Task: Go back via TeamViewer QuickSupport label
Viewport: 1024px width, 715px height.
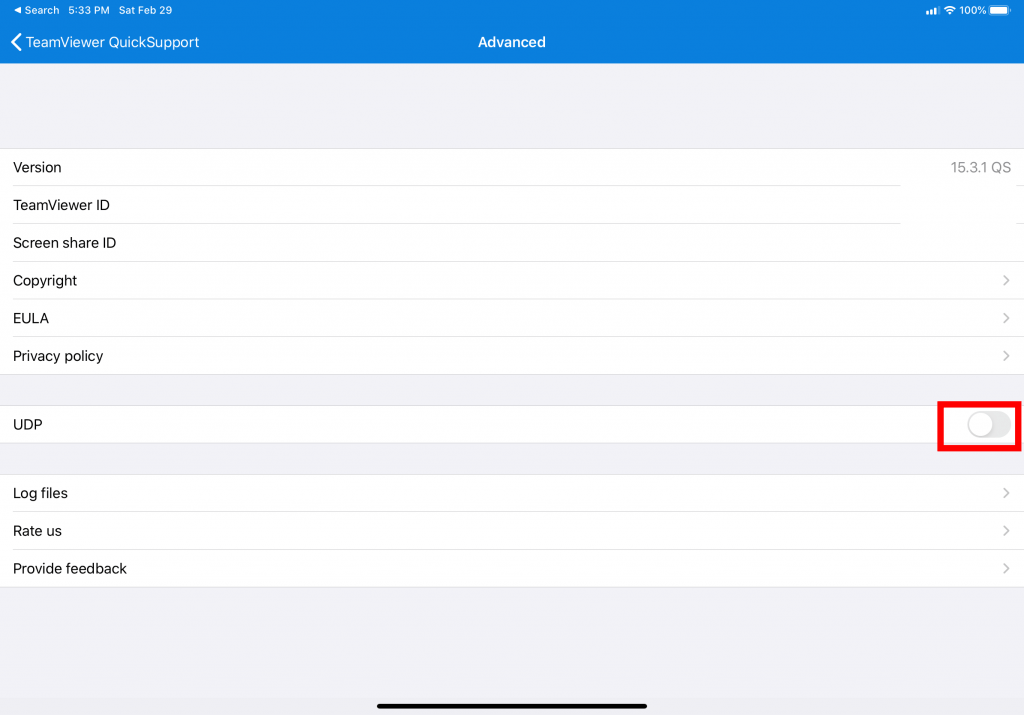Action: [112, 42]
